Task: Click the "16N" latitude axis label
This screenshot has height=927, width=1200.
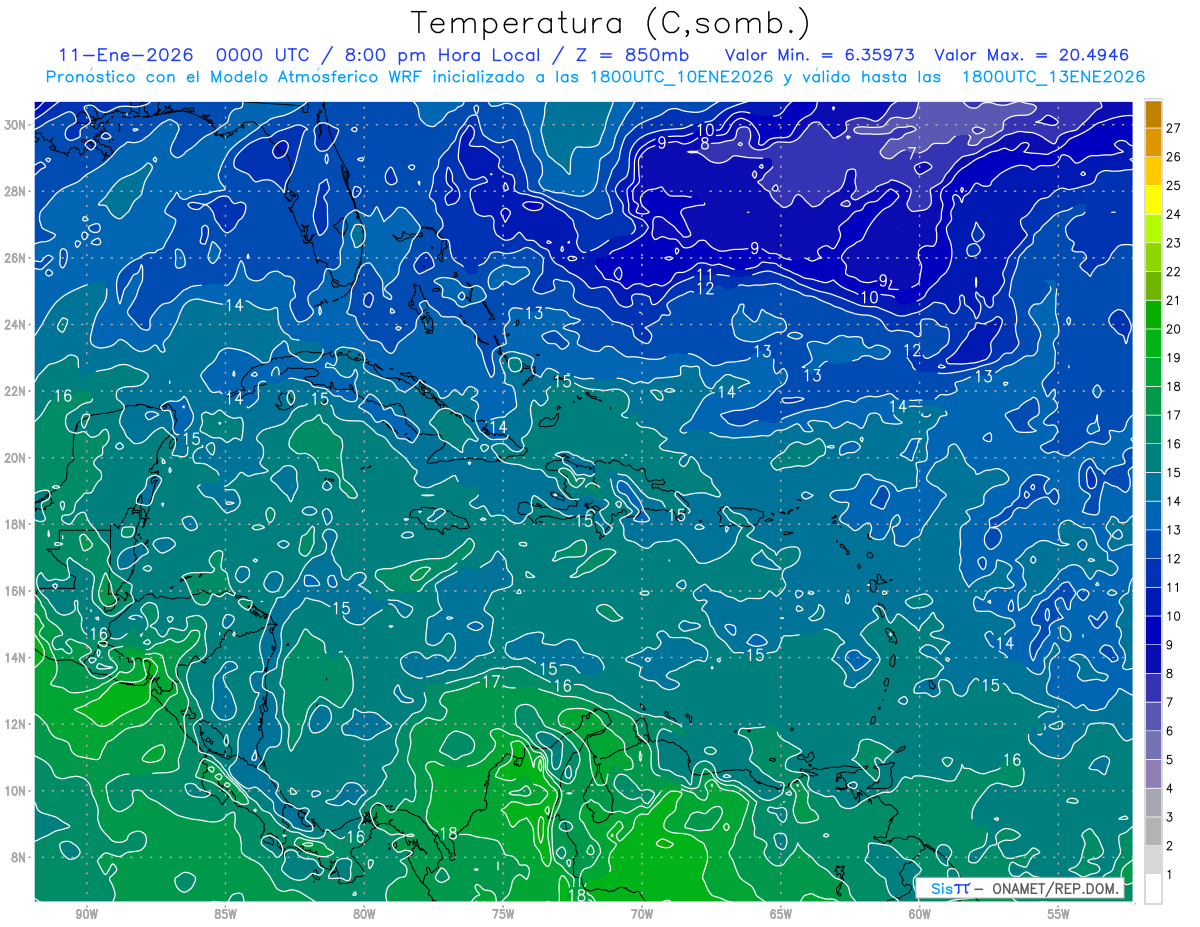Action: coord(17,591)
